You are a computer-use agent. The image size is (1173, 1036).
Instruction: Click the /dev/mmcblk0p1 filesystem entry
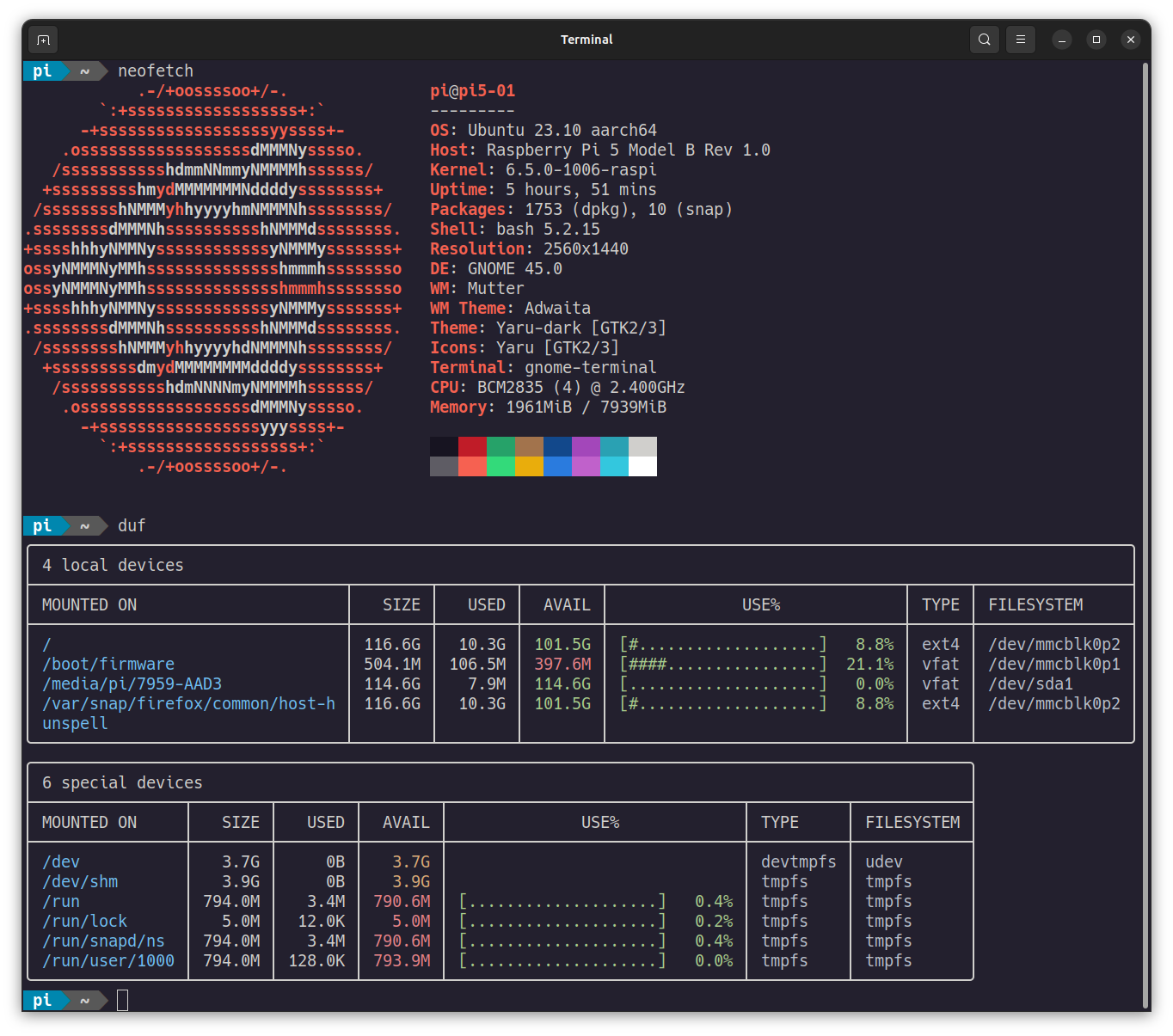point(1054,664)
